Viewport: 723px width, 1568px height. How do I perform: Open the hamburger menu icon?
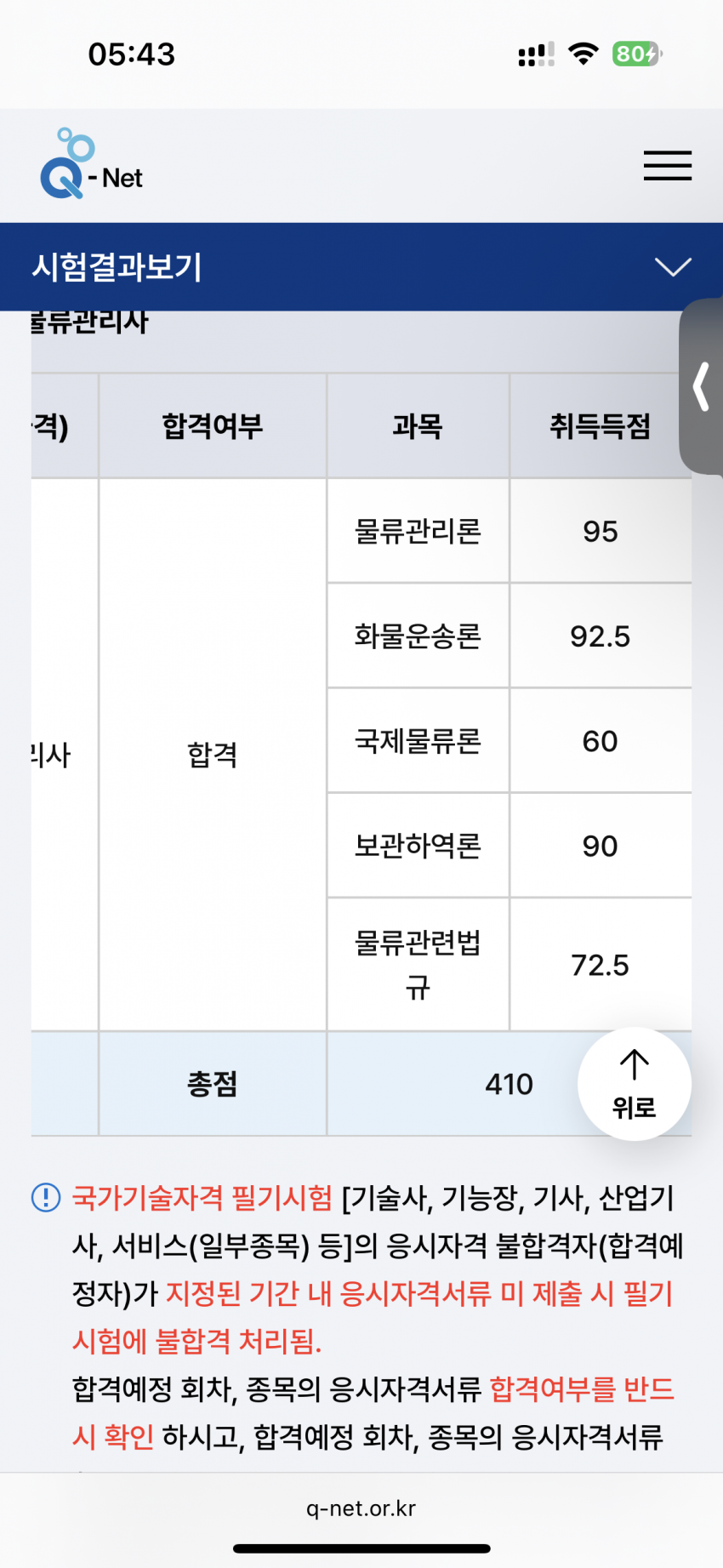(667, 165)
